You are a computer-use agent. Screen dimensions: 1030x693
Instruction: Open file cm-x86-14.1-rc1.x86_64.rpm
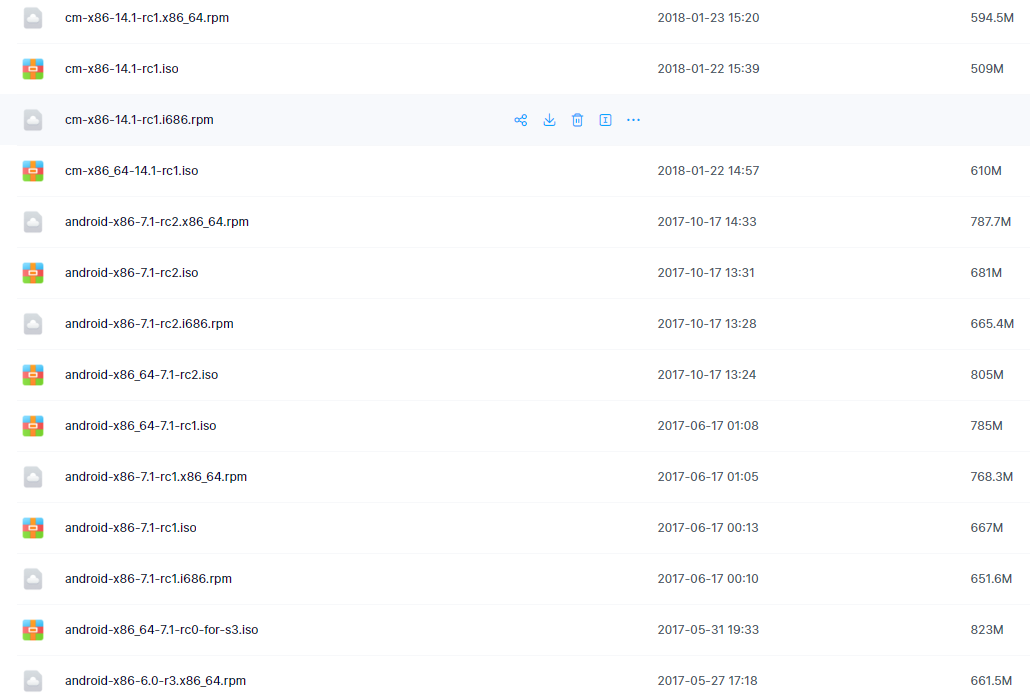147,18
